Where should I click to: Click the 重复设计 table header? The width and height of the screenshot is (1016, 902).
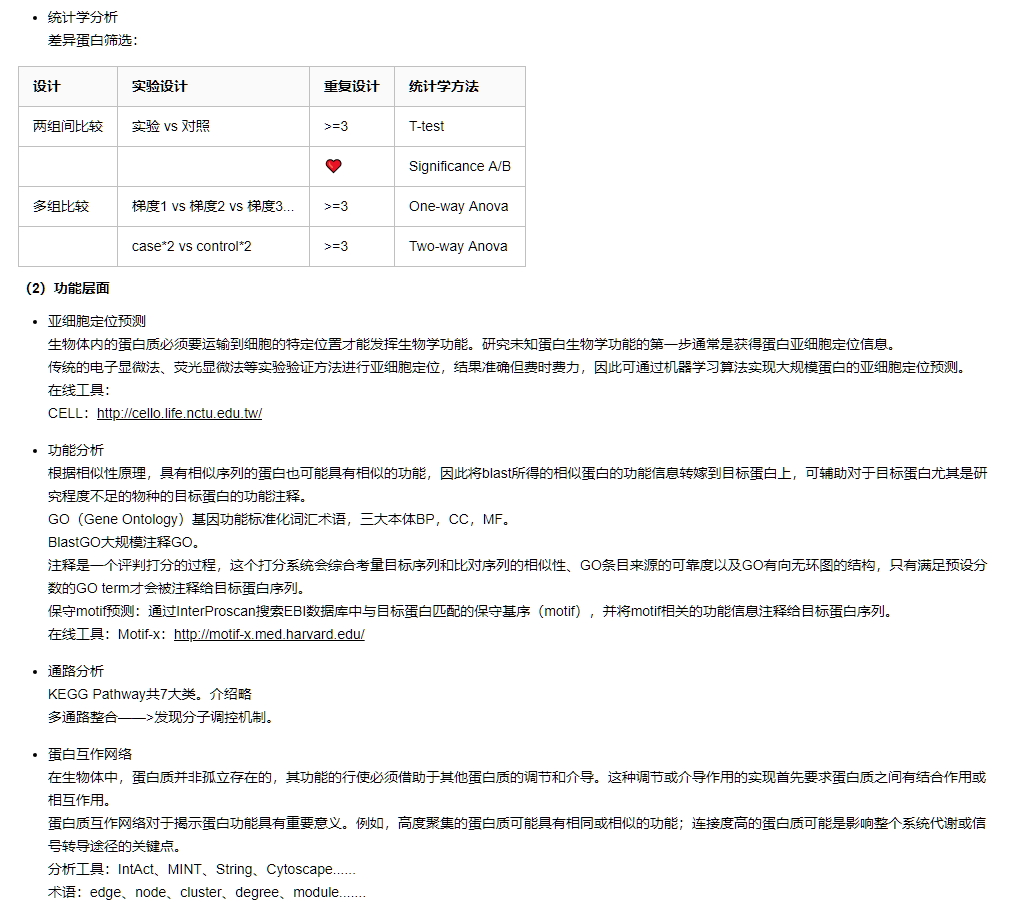(x=351, y=87)
